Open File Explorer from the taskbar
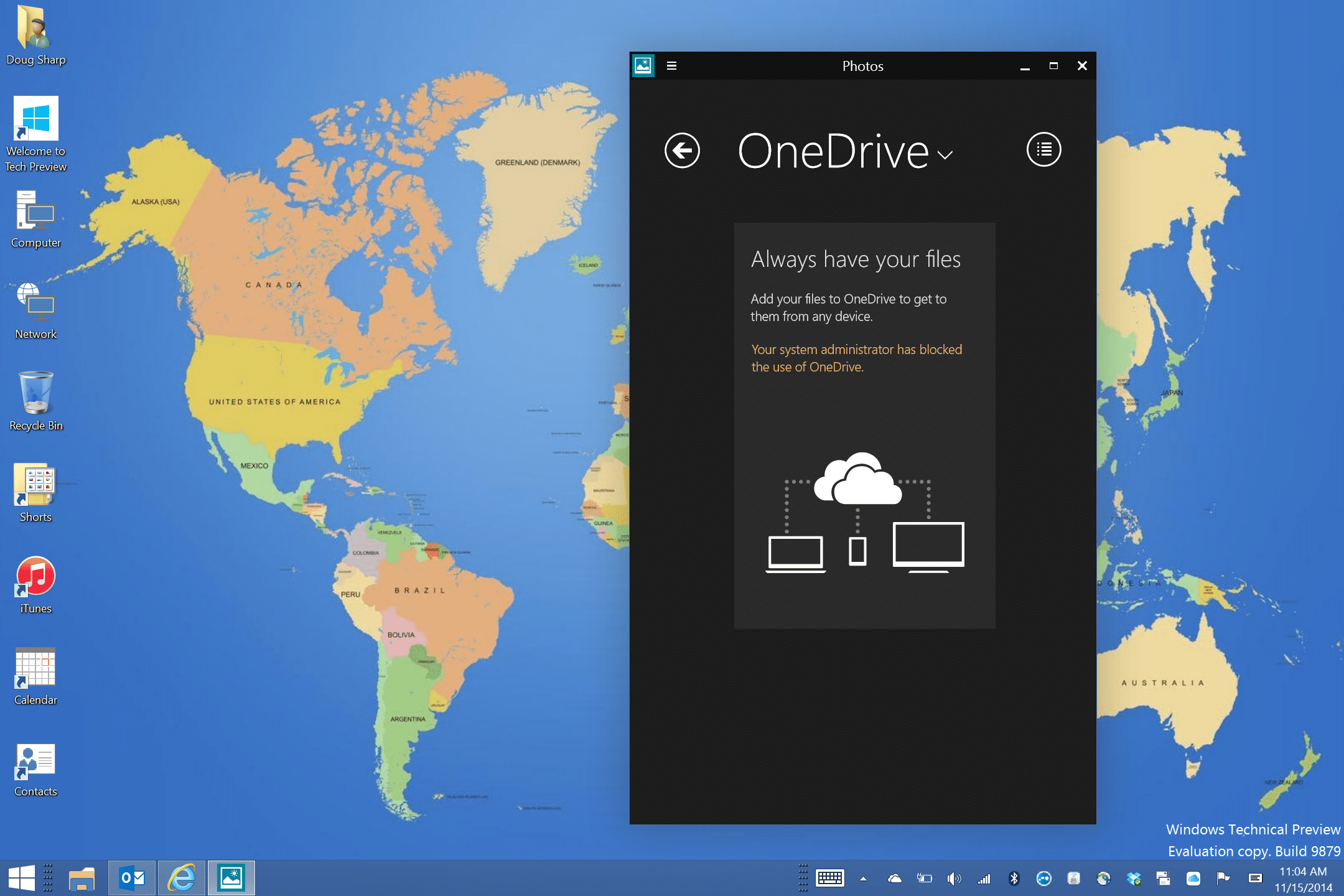This screenshot has height=896, width=1344. (x=82, y=878)
